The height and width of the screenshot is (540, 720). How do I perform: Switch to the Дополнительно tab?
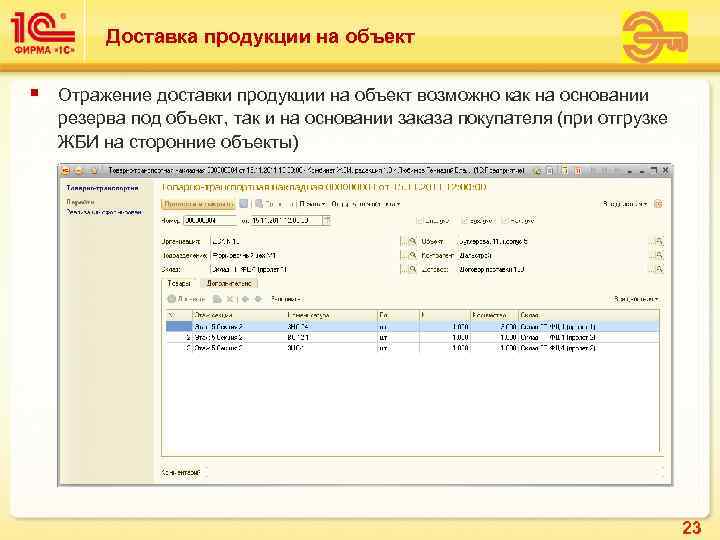229,283
